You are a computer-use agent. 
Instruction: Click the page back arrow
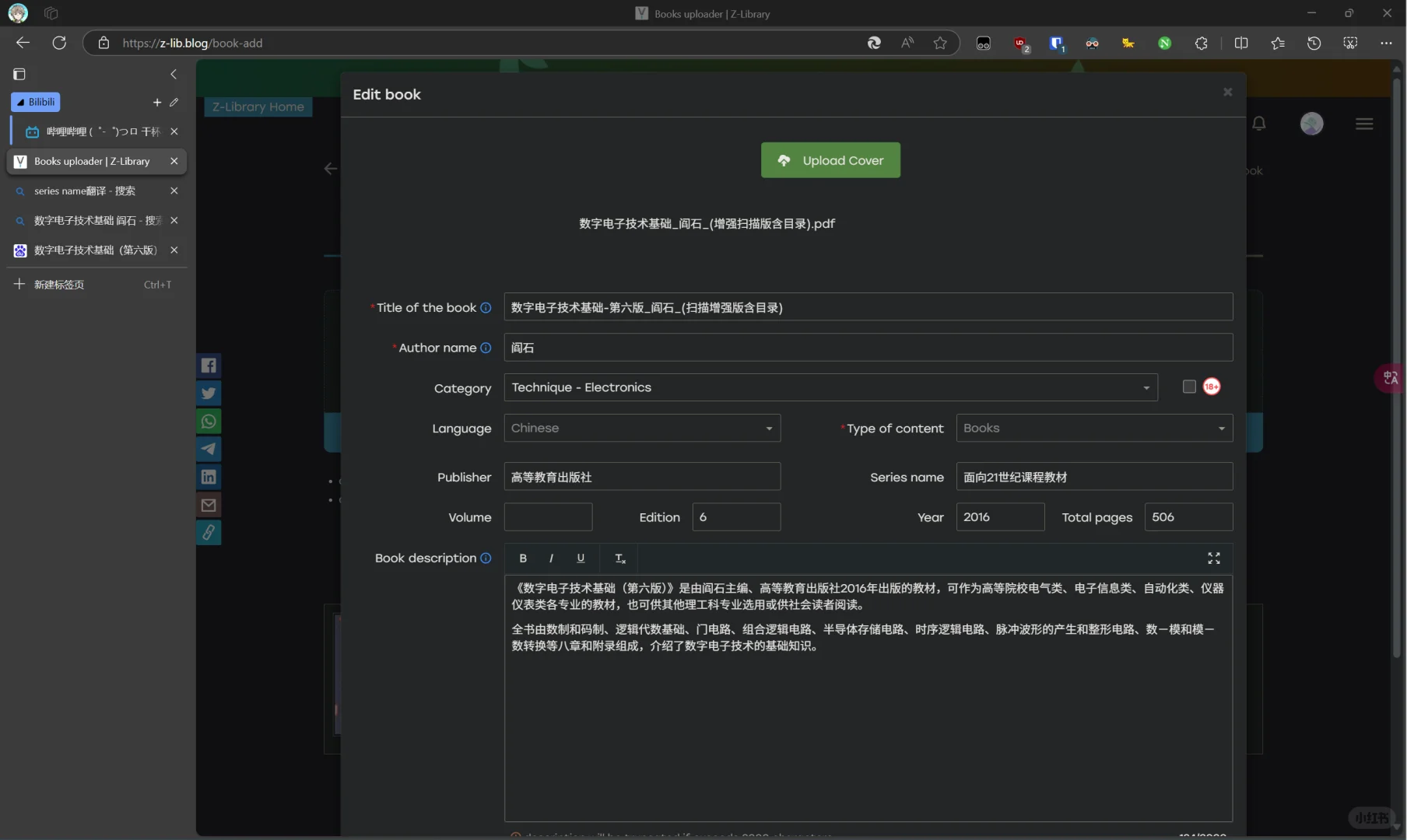click(x=331, y=169)
